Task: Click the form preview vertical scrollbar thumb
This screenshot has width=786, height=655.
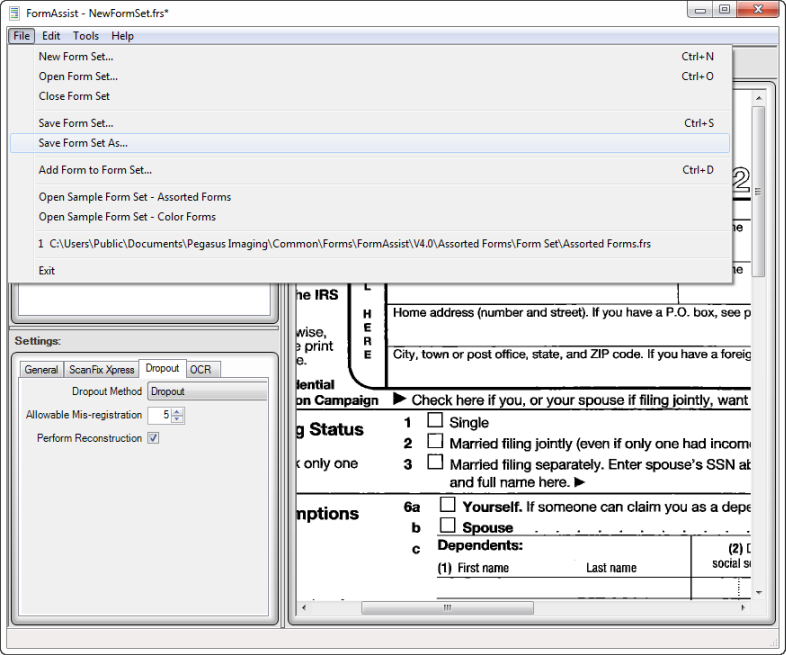Action: point(758,191)
